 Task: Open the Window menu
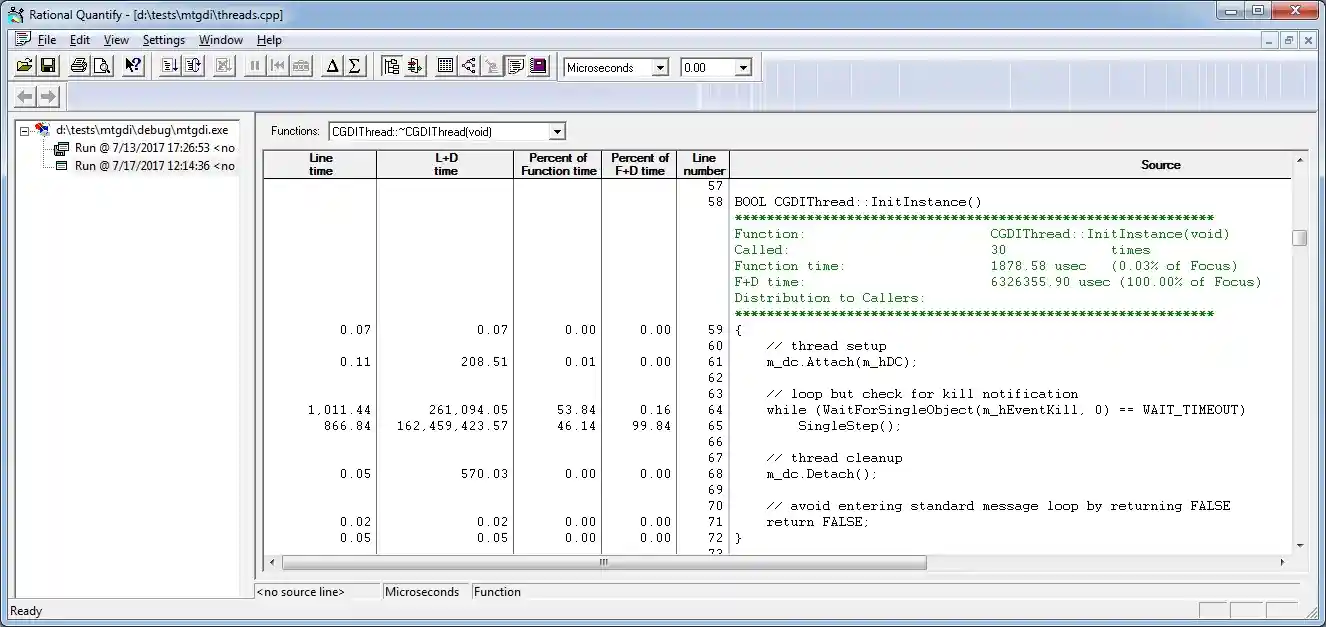click(220, 40)
